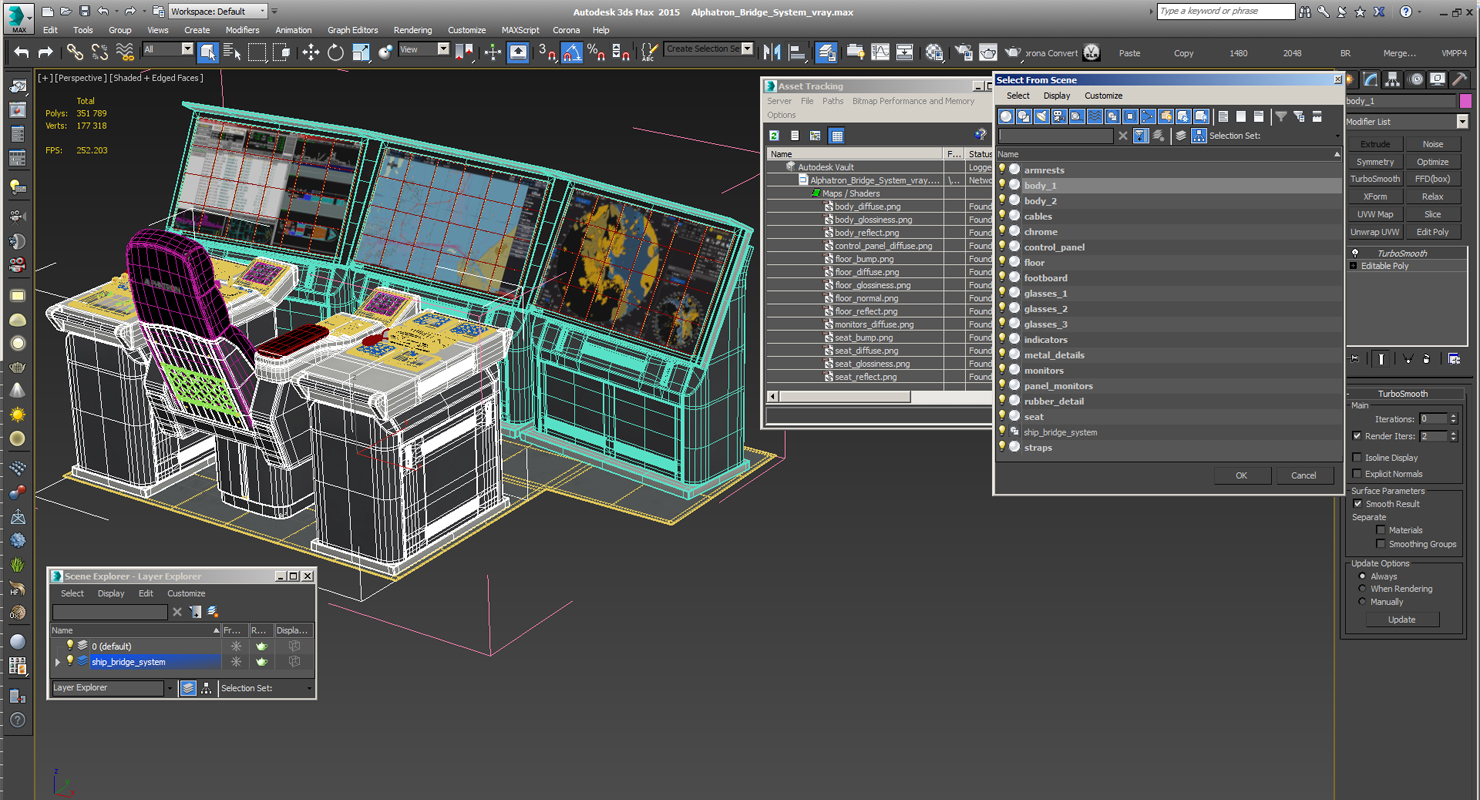Open the Display command panel tab
The image size is (1480, 800).
pyautogui.click(x=1437, y=79)
